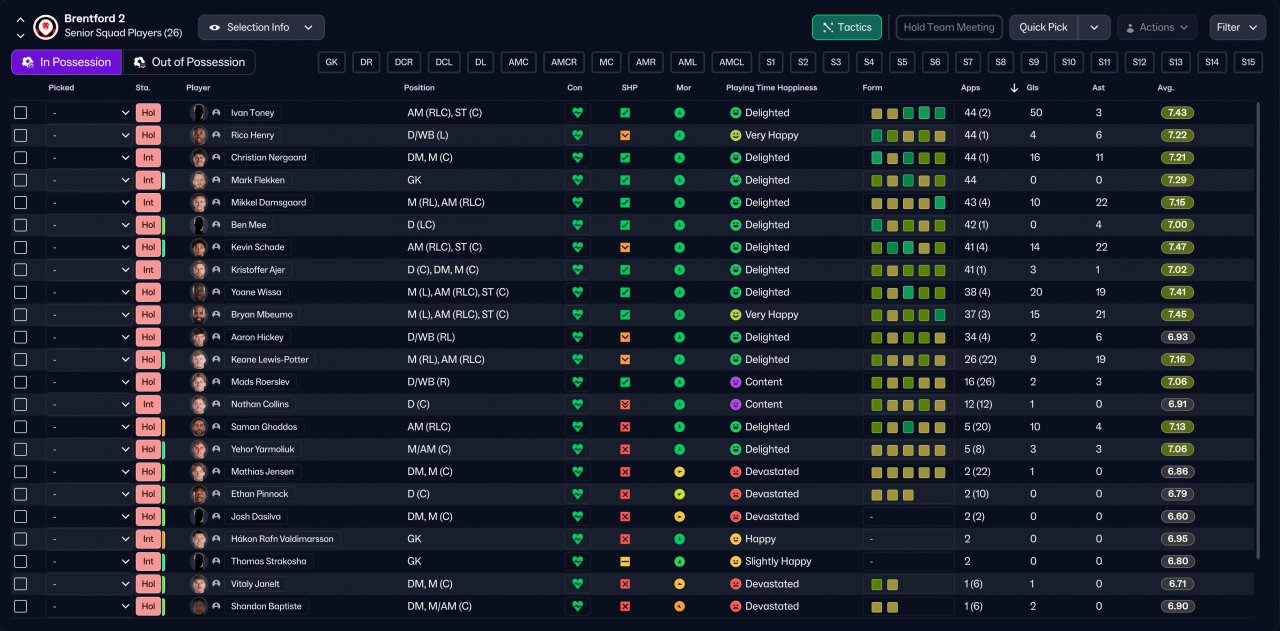
Task: Click the person icon beside Ben Mee
Action: click(x=216, y=225)
